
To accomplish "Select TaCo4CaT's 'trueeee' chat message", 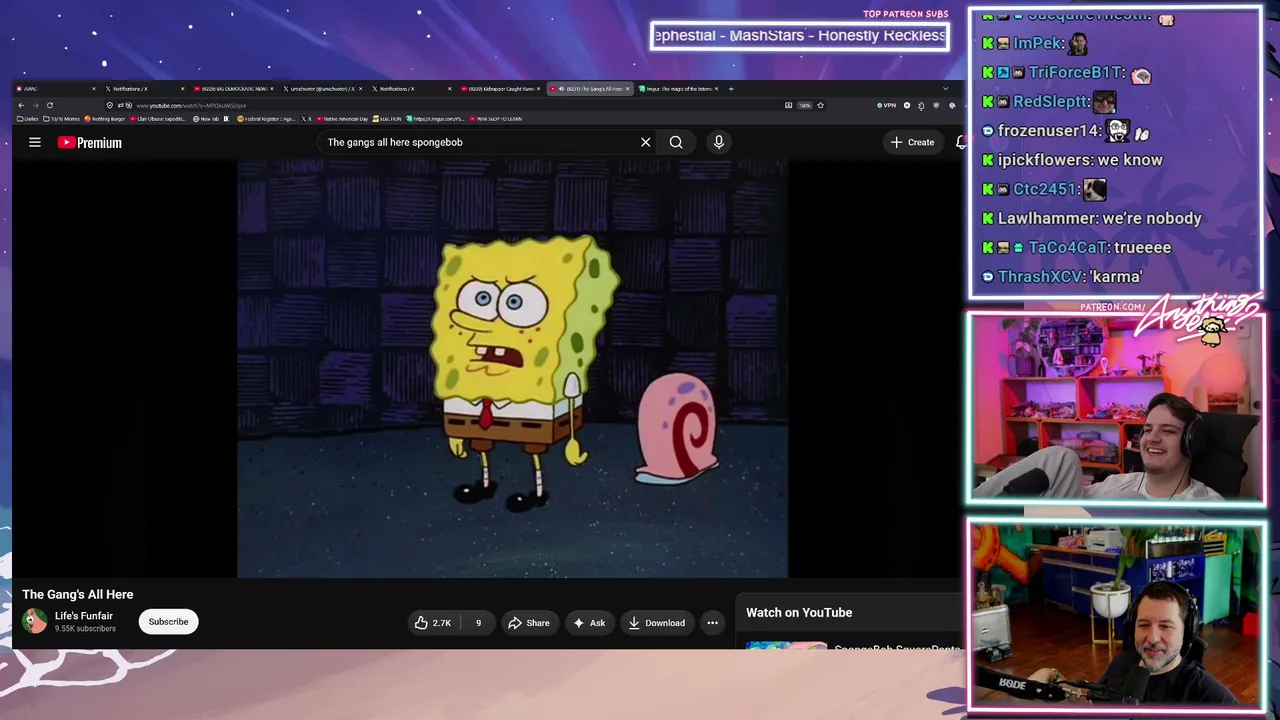I will [1077, 247].
